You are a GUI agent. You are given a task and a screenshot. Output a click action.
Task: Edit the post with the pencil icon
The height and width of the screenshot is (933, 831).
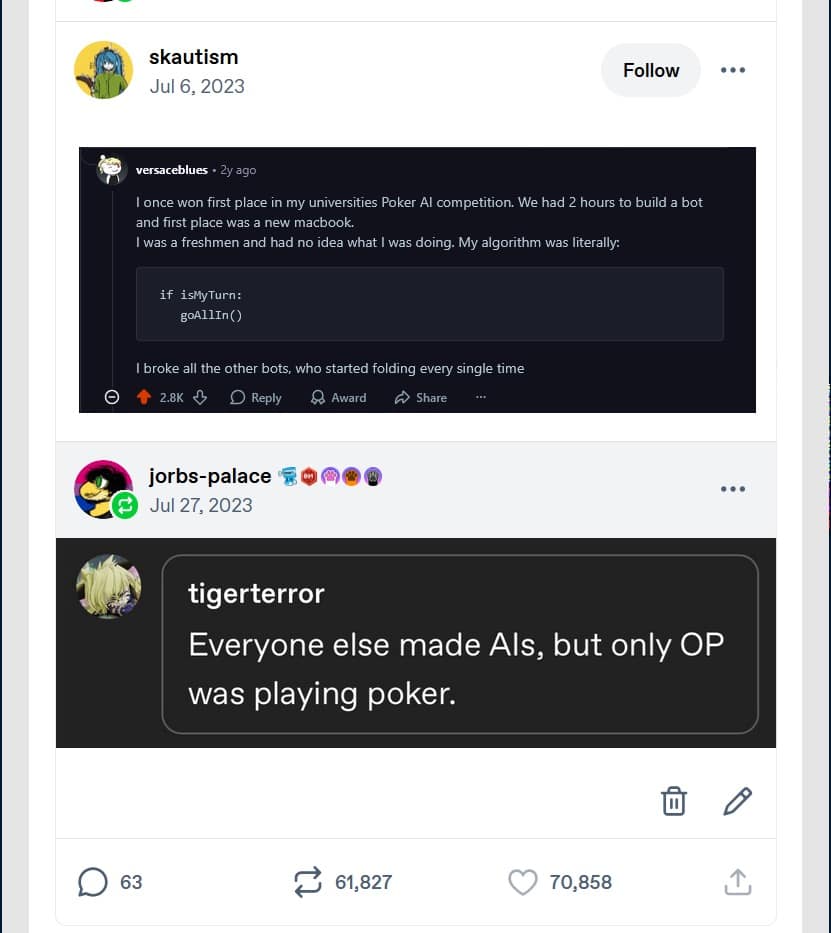737,801
